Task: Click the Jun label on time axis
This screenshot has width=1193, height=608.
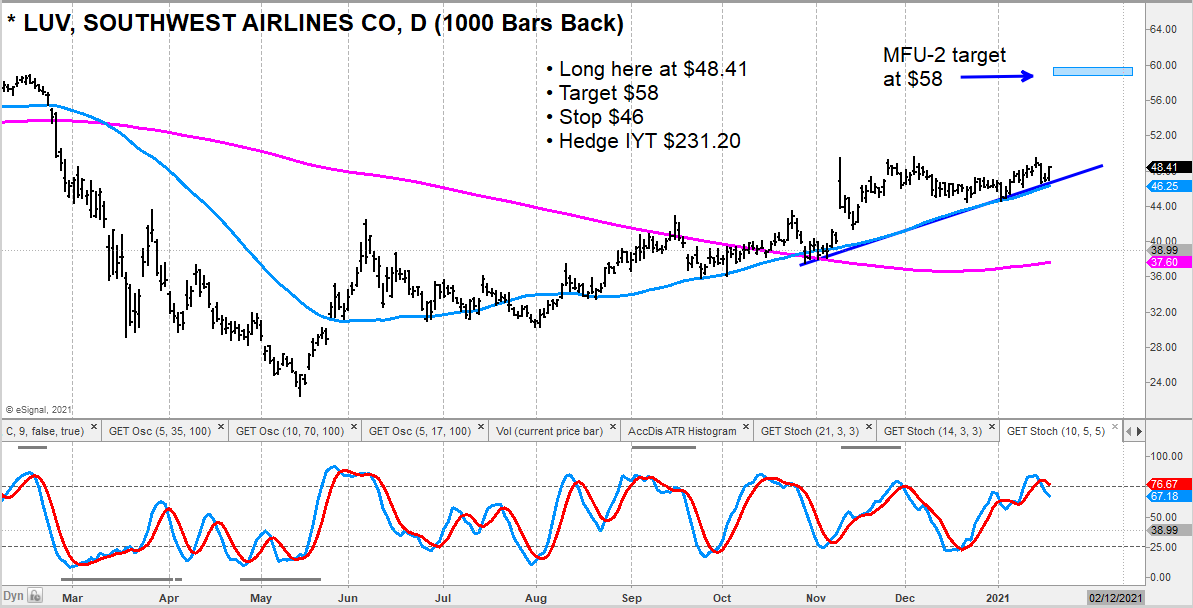Action: coord(348,598)
